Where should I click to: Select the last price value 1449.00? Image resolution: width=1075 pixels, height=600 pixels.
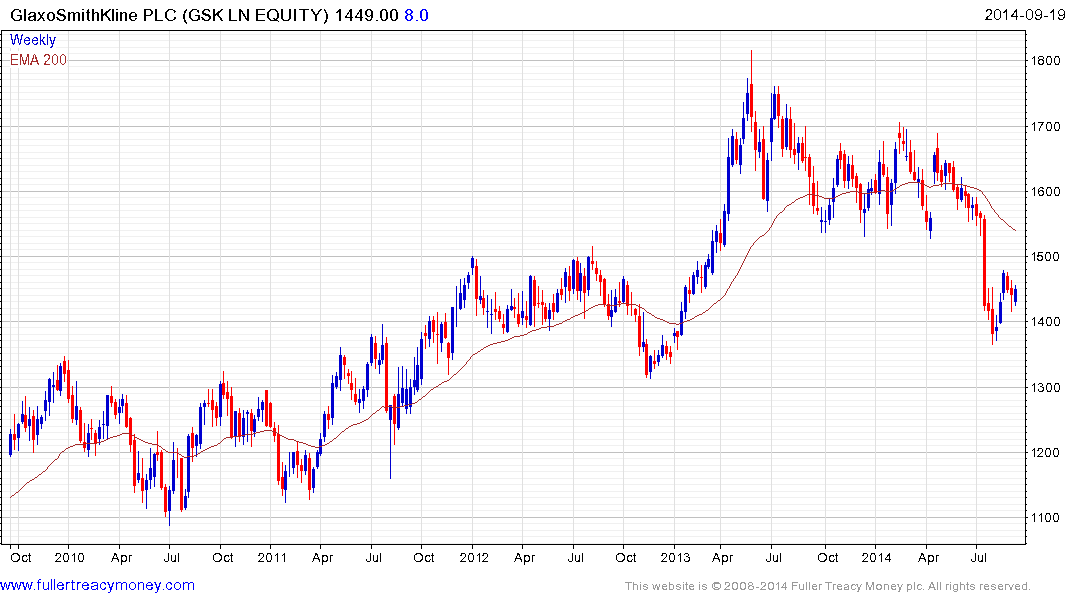coord(366,15)
